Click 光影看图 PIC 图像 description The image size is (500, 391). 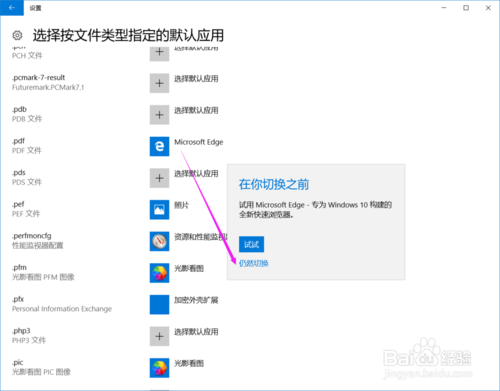coord(41,372)
